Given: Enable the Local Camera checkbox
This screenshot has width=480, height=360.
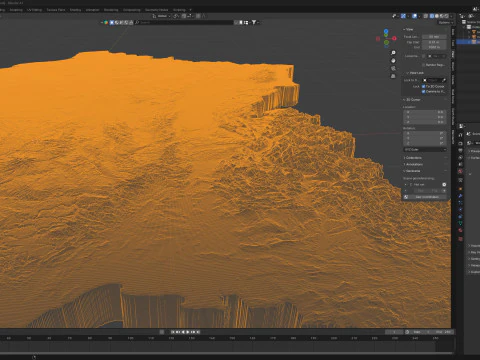Looking at the screenshot, I should coord(424,56).
